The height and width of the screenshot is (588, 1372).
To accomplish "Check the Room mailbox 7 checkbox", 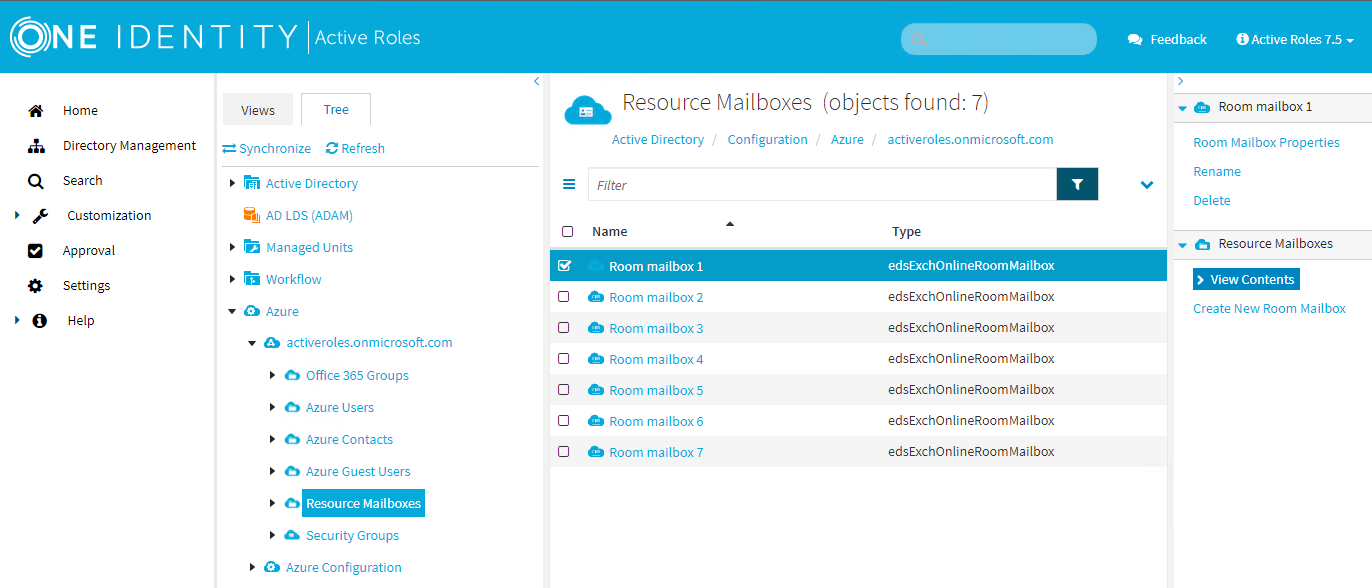I will 564,452.
